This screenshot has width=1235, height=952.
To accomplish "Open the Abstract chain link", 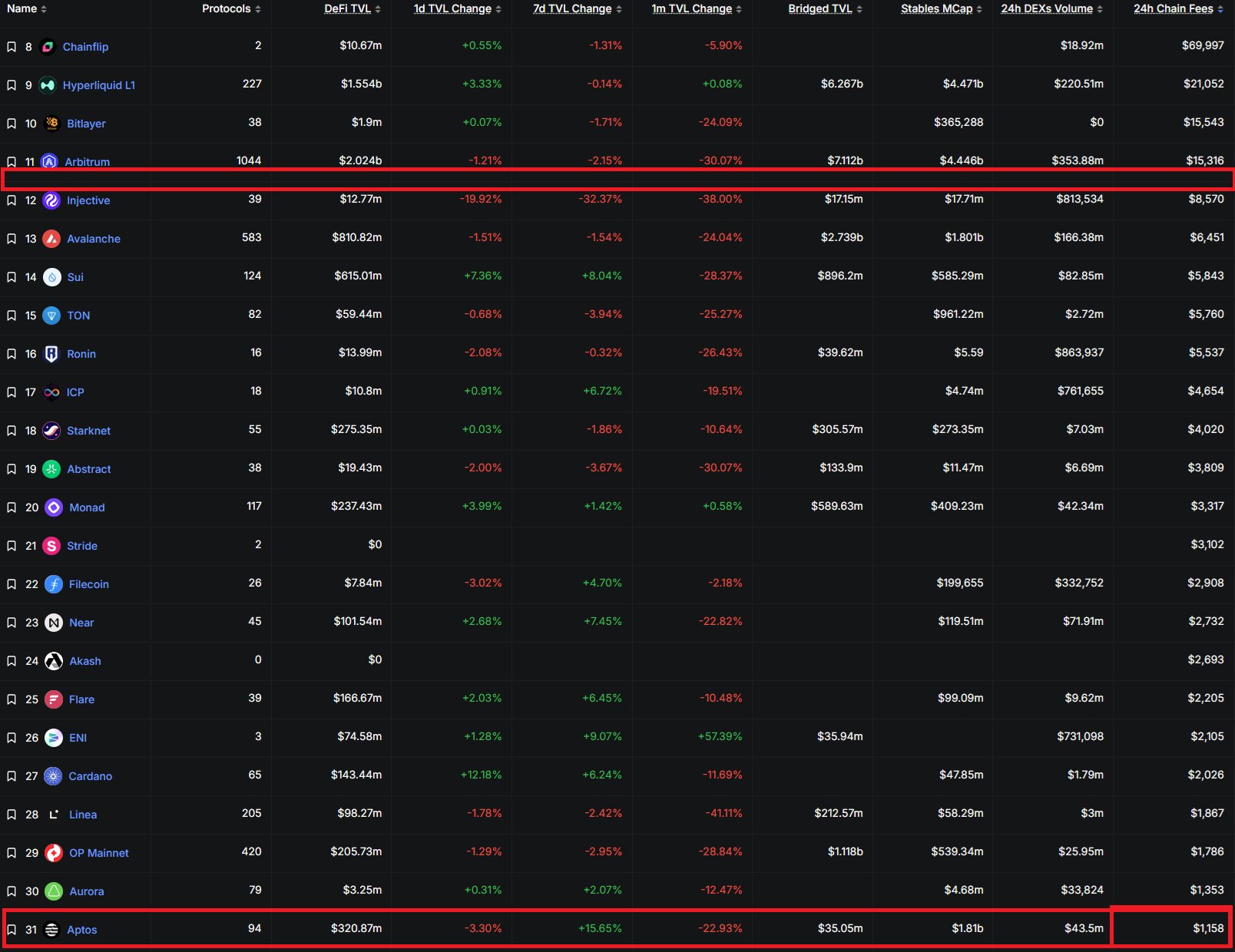I will [x=89, y=469].
